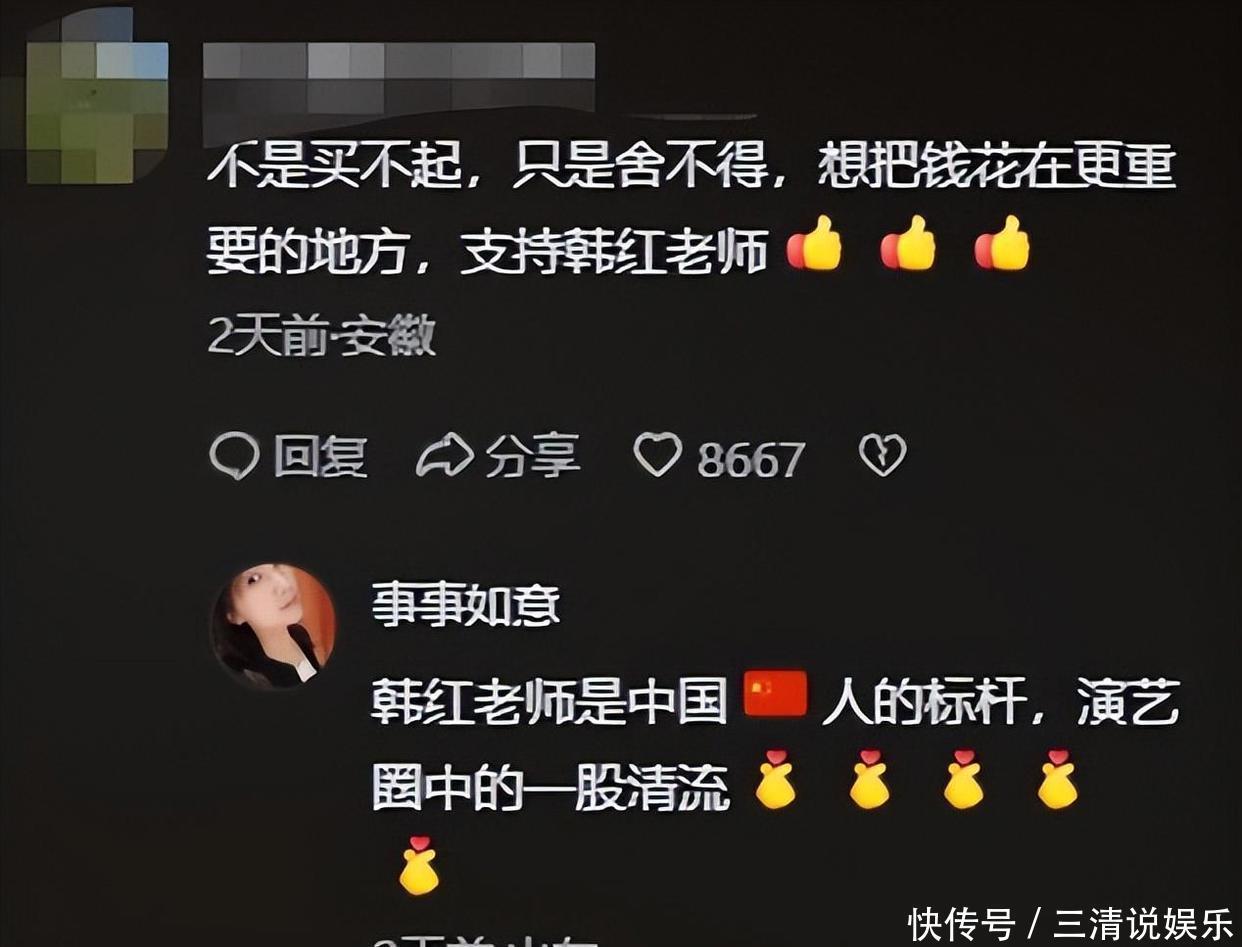Click the first money bag emoji after 清流

(x=775, y=779)
